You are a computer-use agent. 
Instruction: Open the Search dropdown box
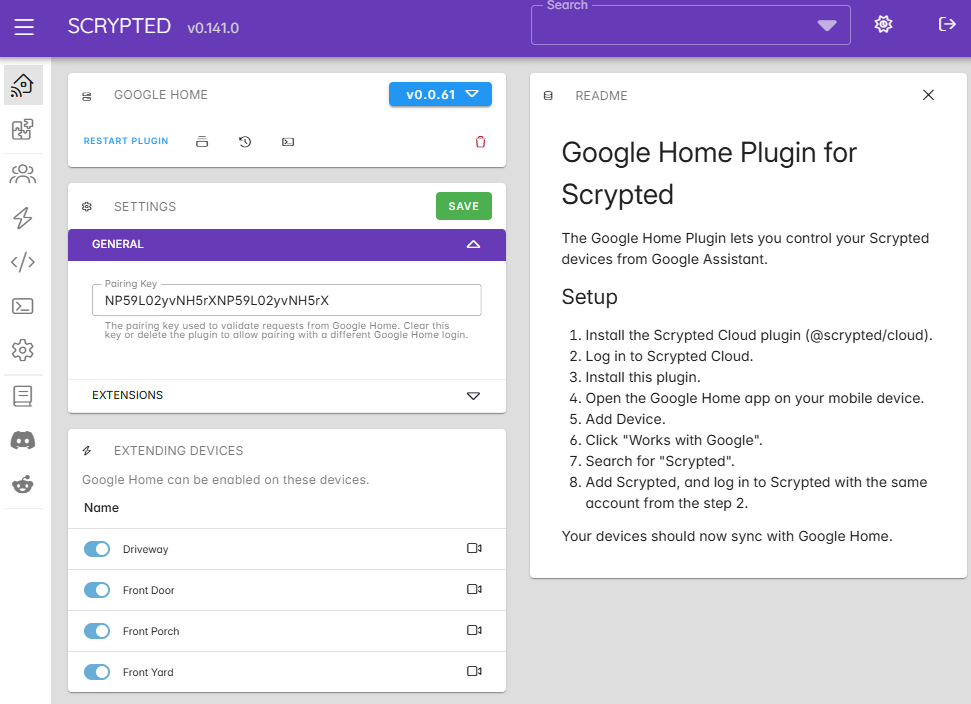click(690, 26)
